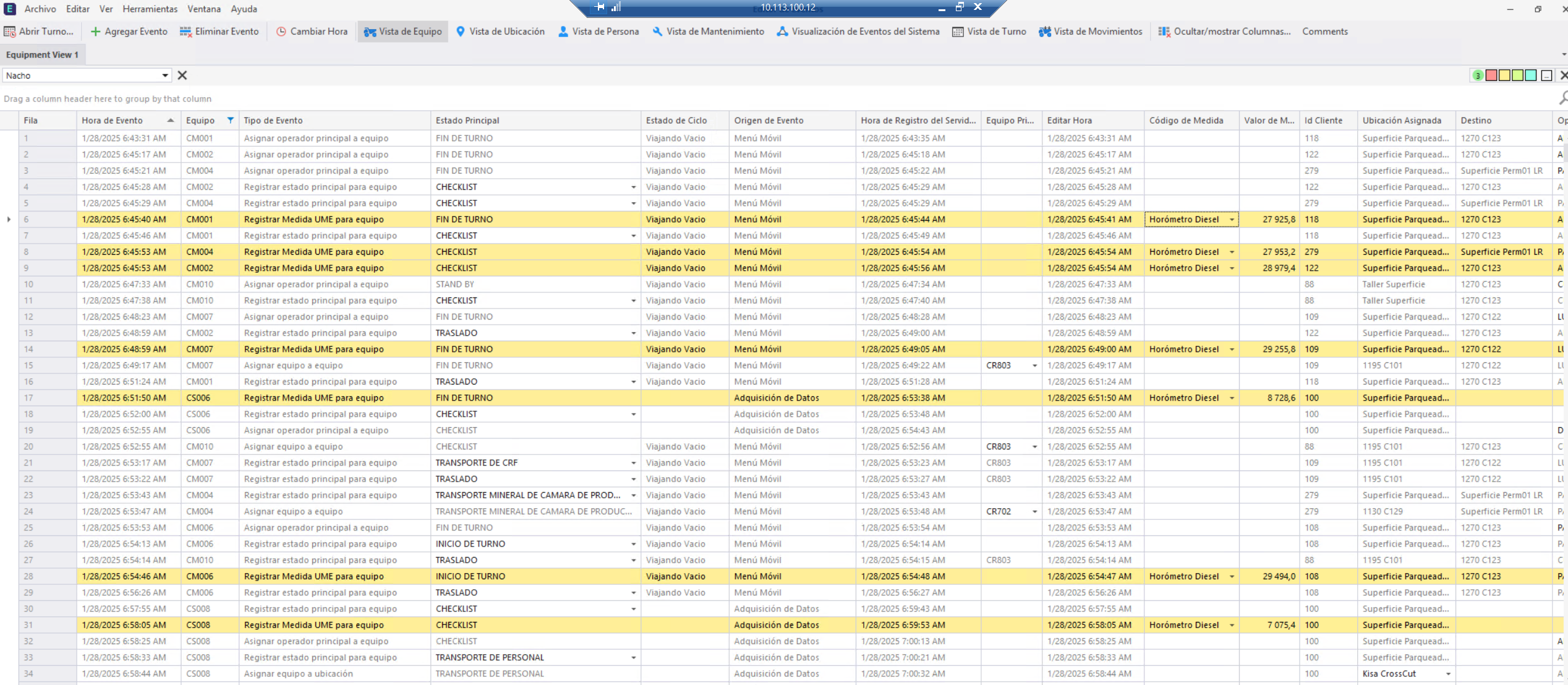Open Vista de Movimientos view

[1091, 32]
